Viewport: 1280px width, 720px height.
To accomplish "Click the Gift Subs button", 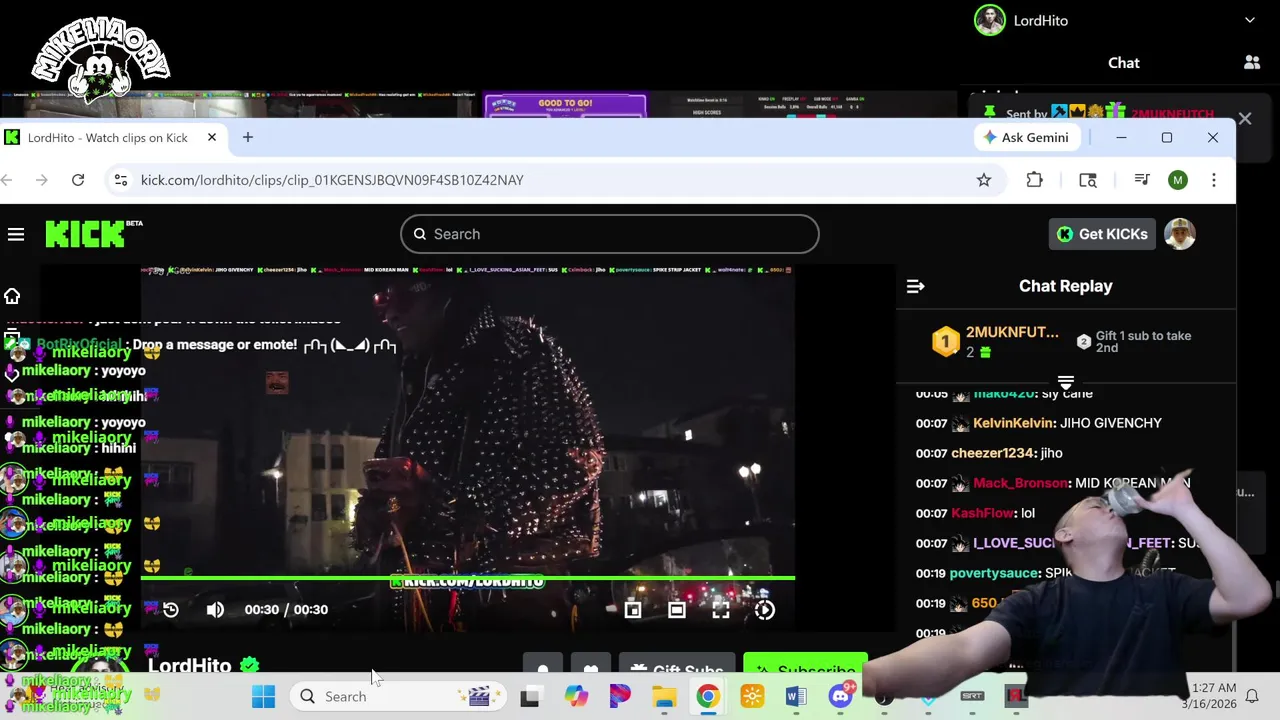I will point(677,670).
